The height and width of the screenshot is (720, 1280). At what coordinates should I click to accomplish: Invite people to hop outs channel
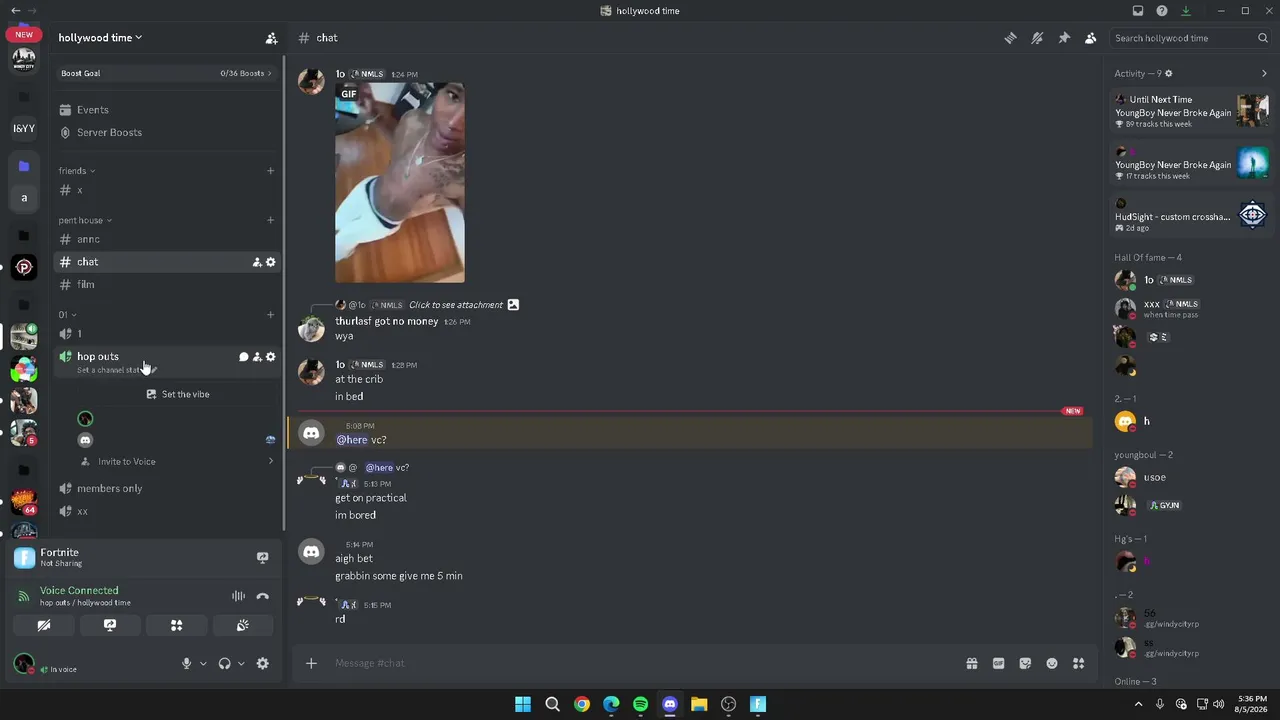point(257,357)
